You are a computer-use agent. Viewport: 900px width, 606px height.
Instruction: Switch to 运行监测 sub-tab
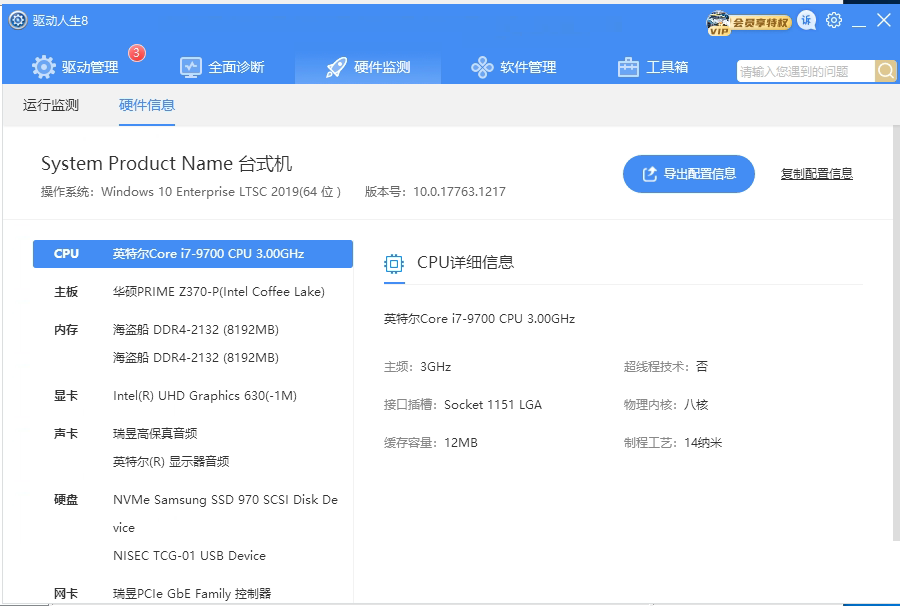click(51, 105)
